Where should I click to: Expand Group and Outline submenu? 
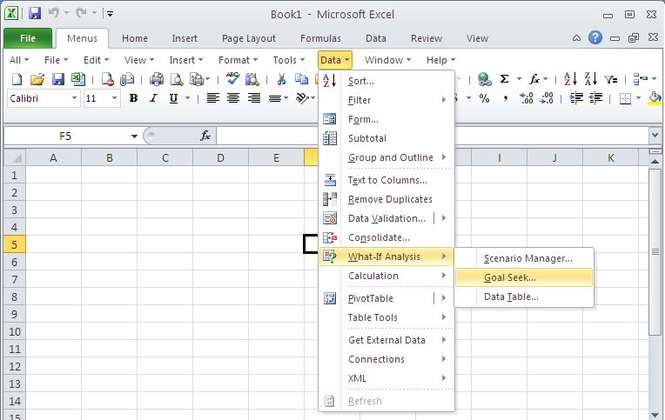pos(386,157)
